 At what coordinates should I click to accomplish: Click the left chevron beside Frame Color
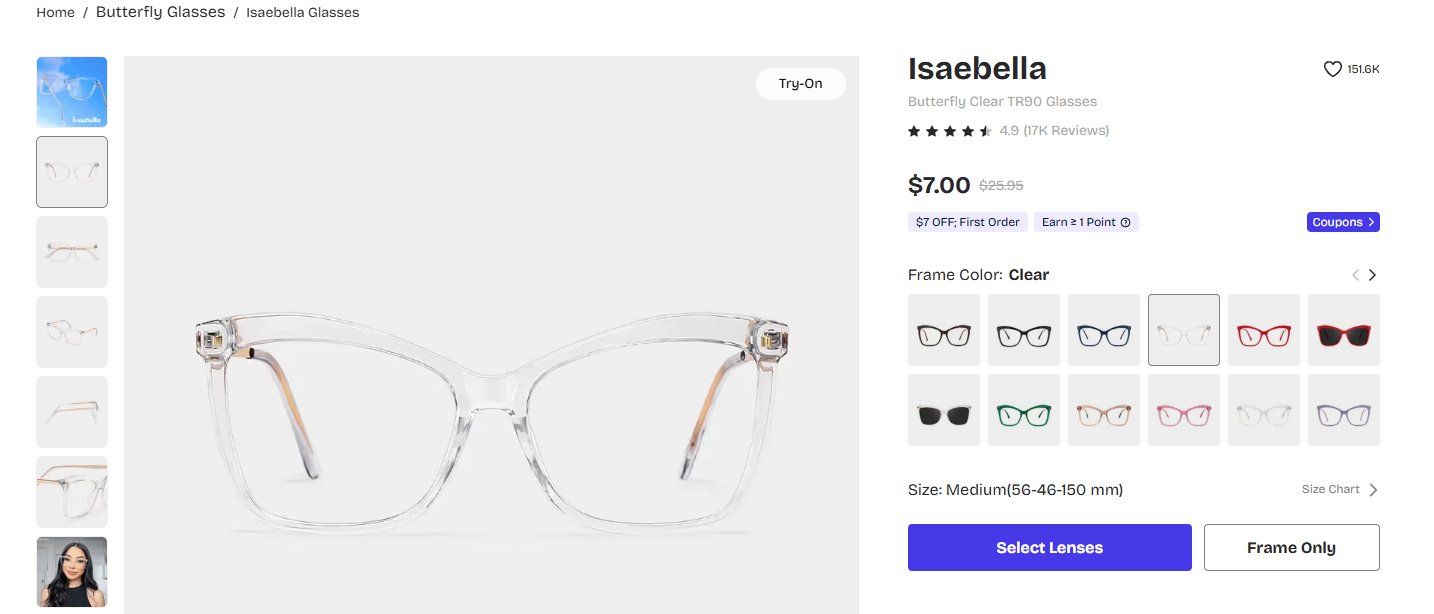point(1355,274)
